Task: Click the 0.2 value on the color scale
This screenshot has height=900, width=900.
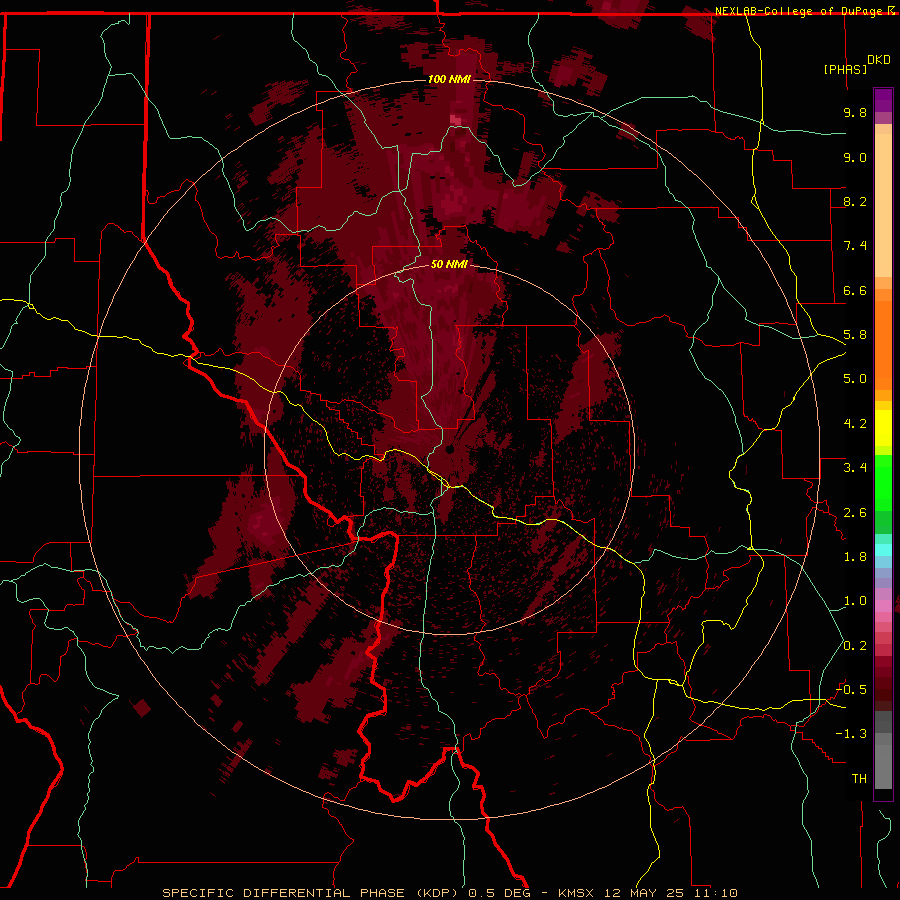Action: pos(855,646)
